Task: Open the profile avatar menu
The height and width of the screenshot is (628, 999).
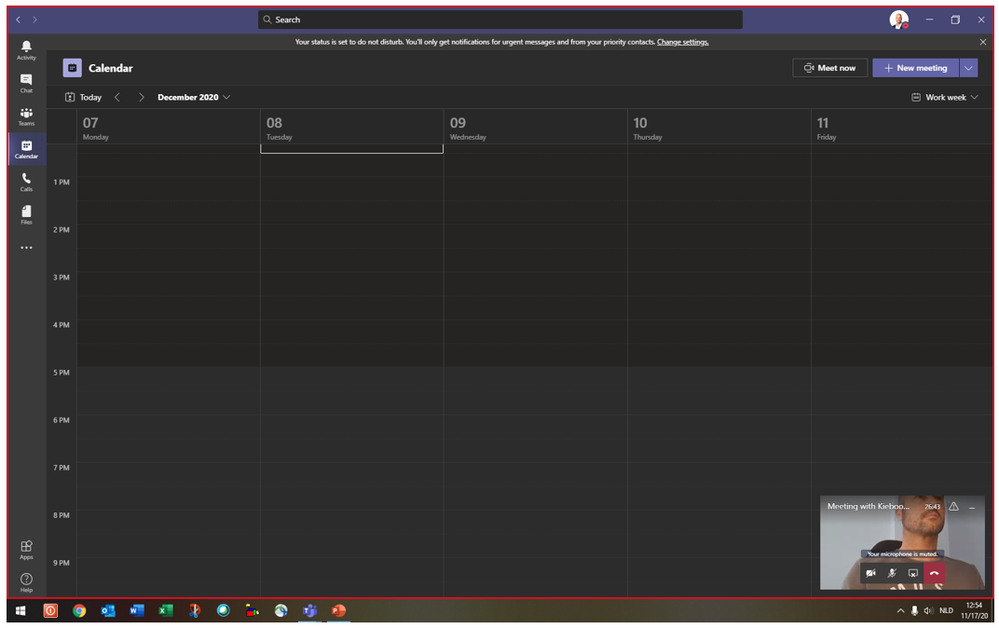Action: [898, 20]
